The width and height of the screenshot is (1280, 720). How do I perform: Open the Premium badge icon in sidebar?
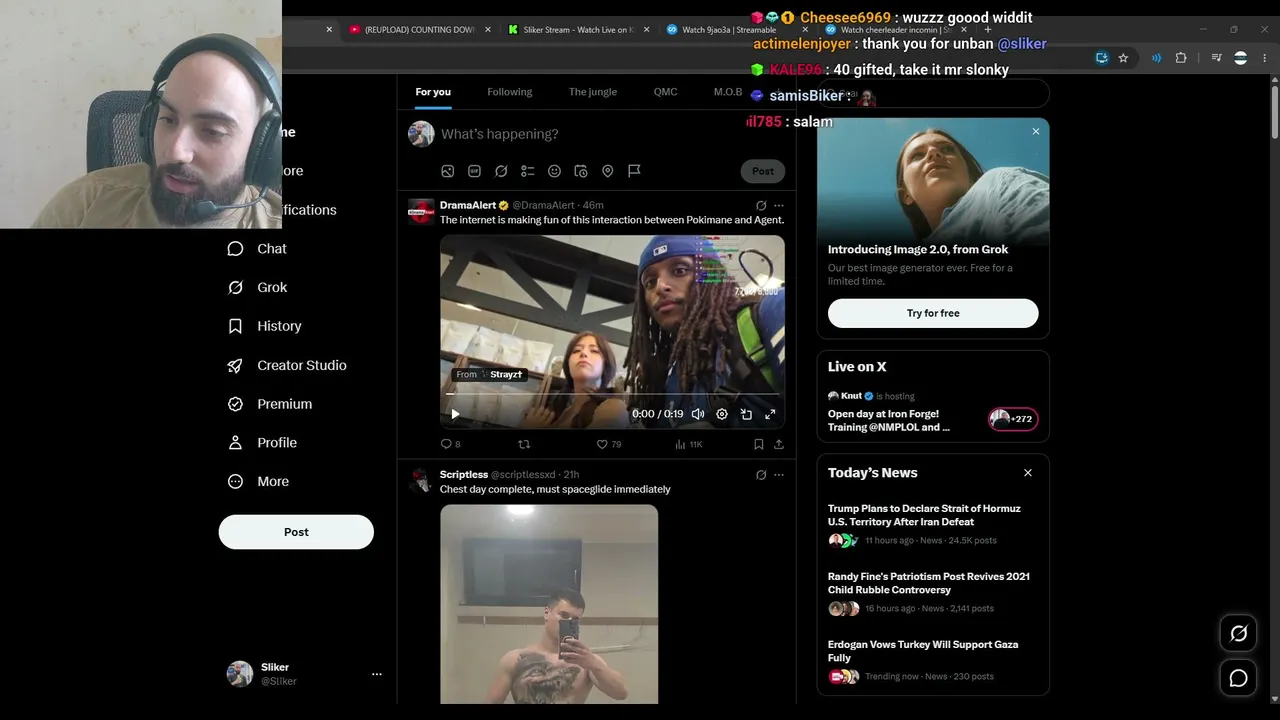coord(235,404)
